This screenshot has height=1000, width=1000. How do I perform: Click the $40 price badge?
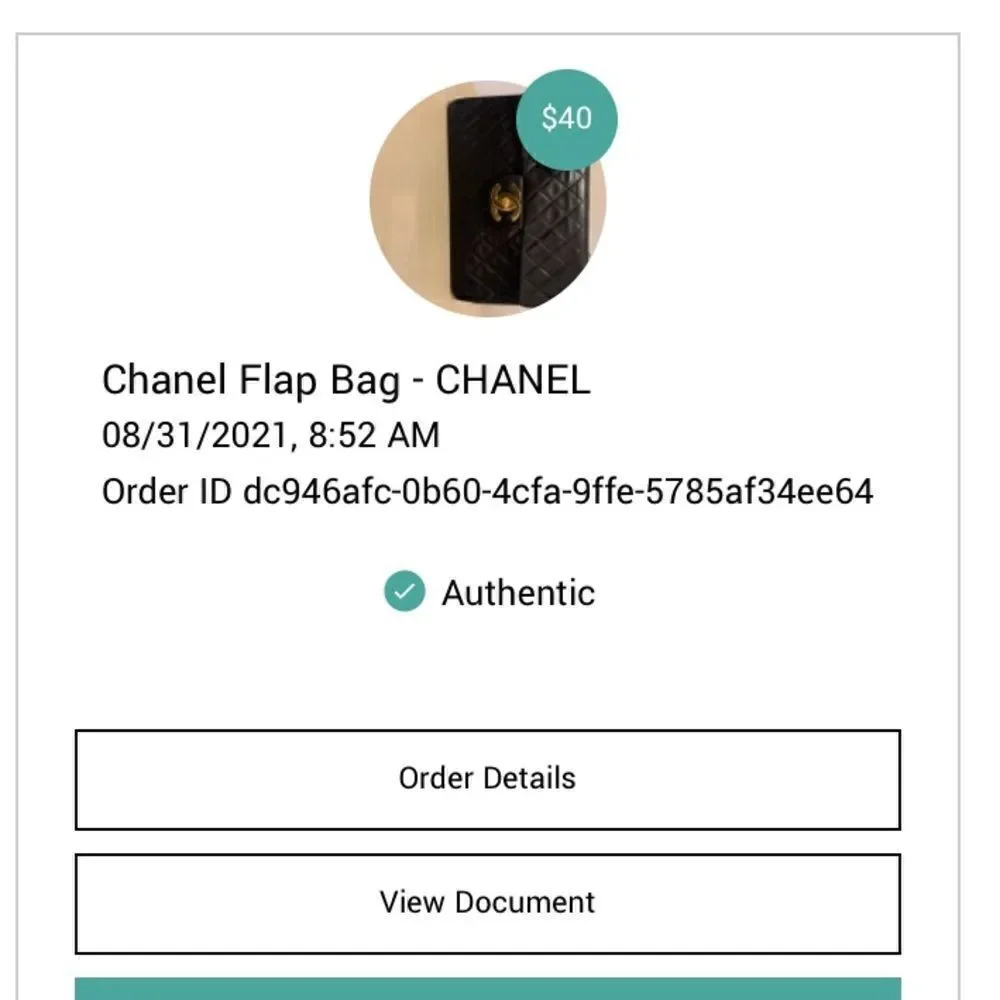[x=566, y=119]
